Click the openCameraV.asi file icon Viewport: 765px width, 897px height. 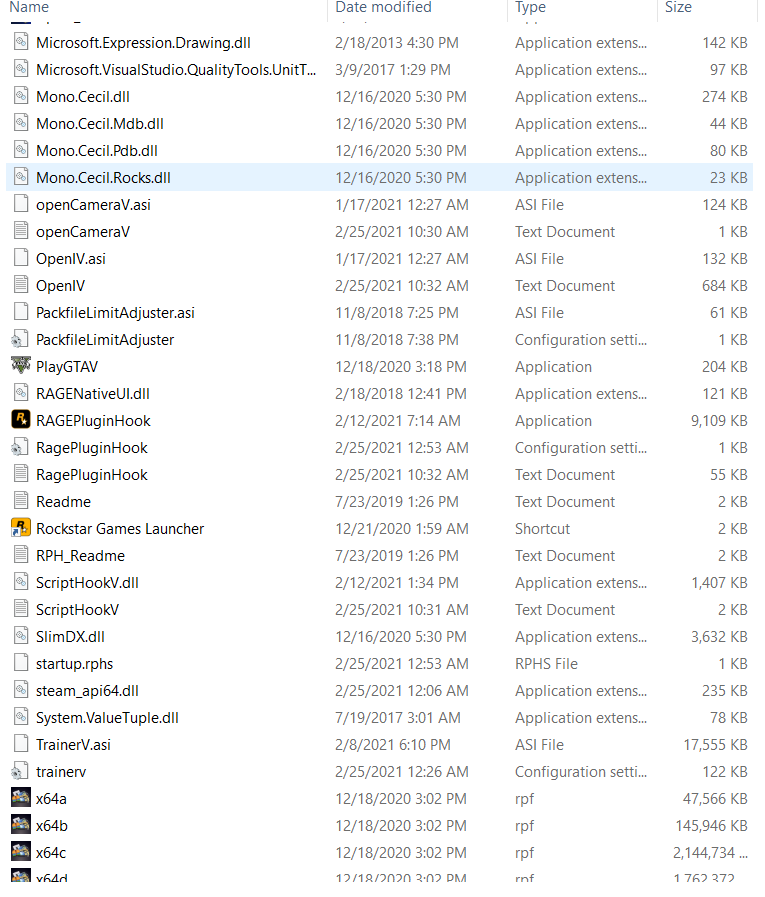click(x=21, y=204)
